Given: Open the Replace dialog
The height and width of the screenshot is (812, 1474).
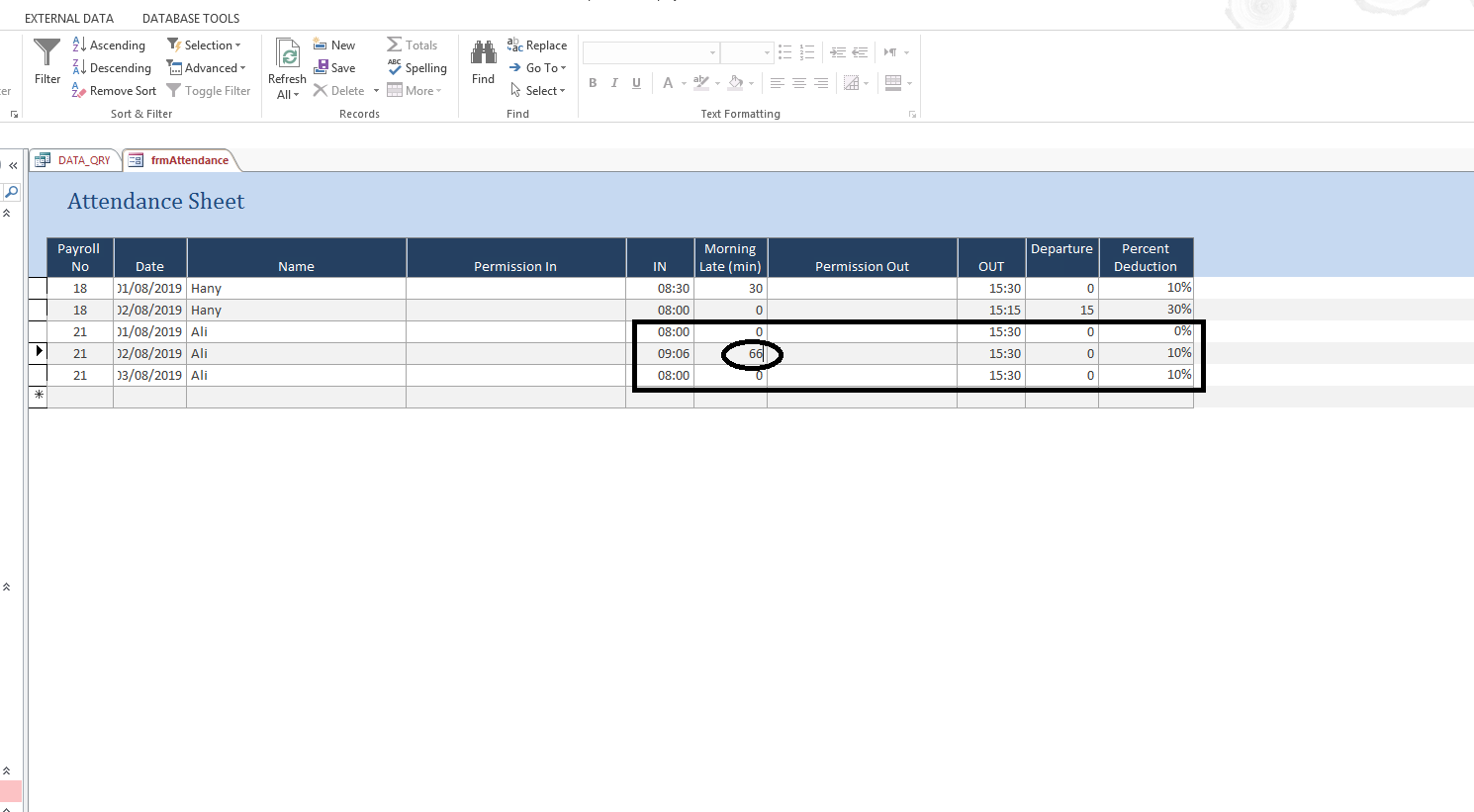Looking at the screenshot, I should coord(537,45).
